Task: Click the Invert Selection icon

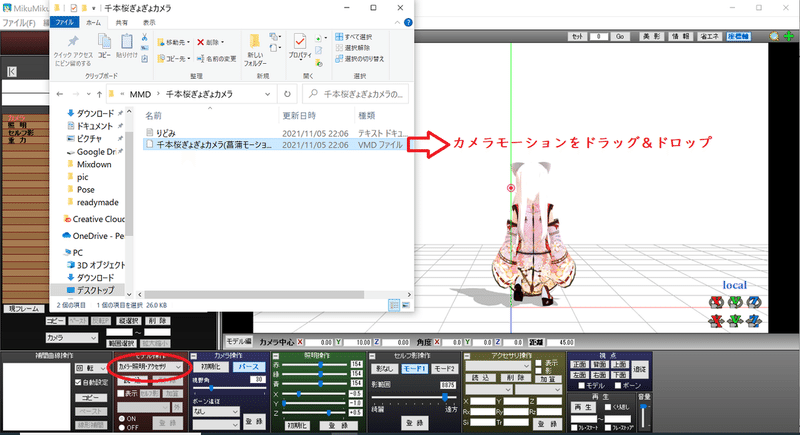Action: pos(339,59)
